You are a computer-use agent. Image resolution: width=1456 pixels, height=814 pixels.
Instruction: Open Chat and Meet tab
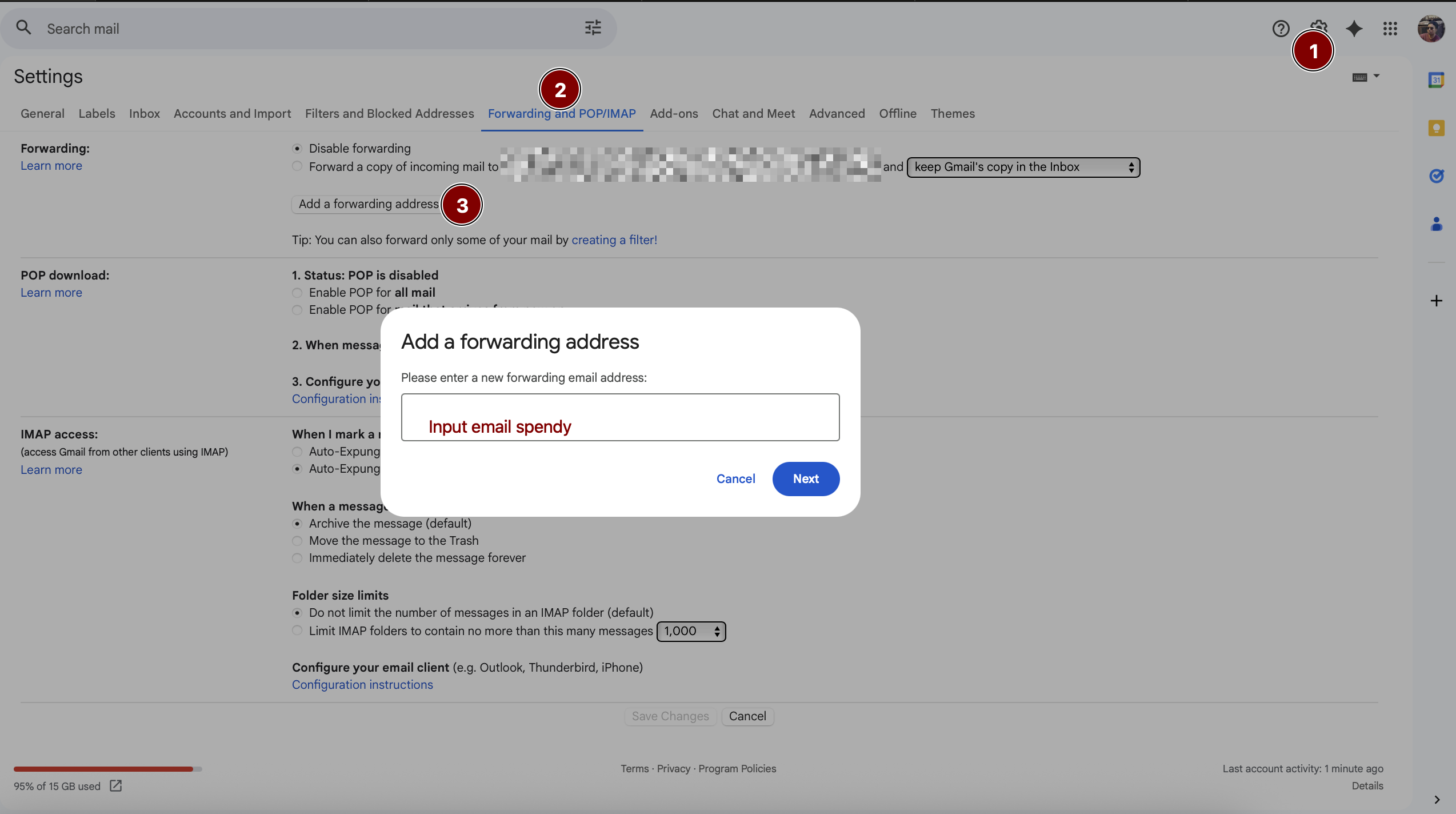pos(753,113)
